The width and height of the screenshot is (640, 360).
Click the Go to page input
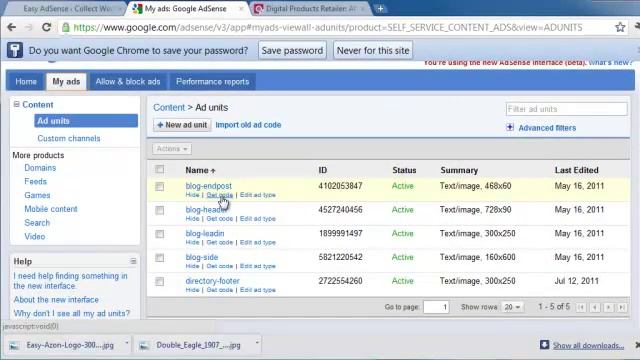click(x=436, y=307)
